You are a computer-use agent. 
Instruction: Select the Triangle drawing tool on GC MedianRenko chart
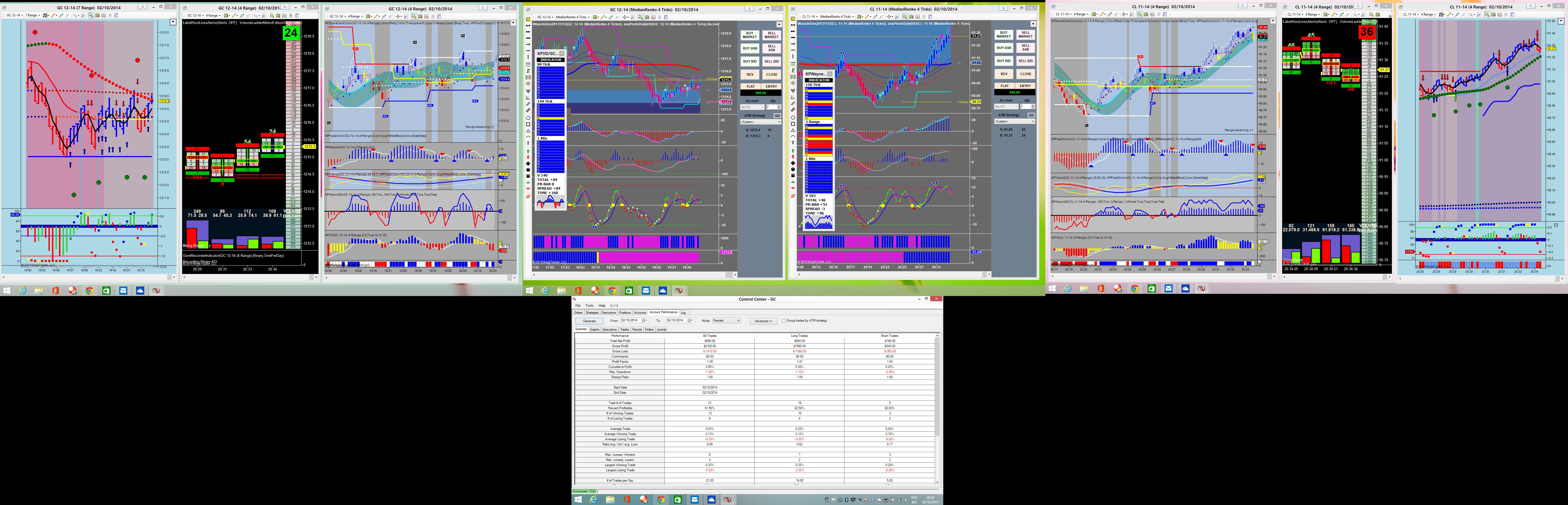[528, 131]
